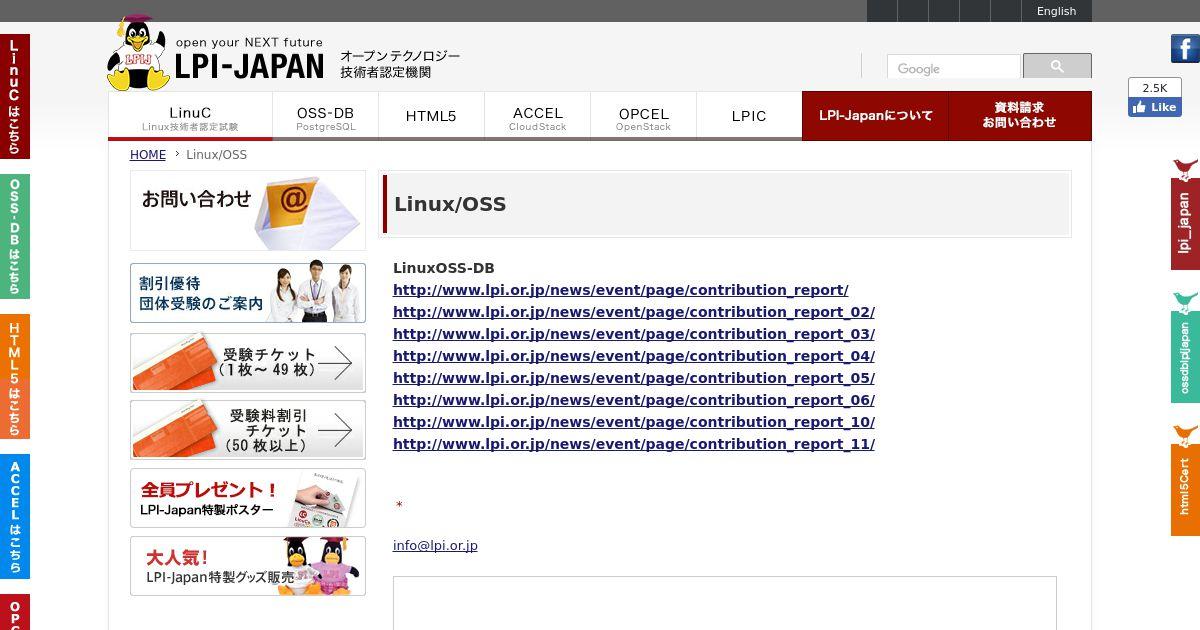Open the contribution_report_06/ link
The image size is (1200, 630).
634,400
